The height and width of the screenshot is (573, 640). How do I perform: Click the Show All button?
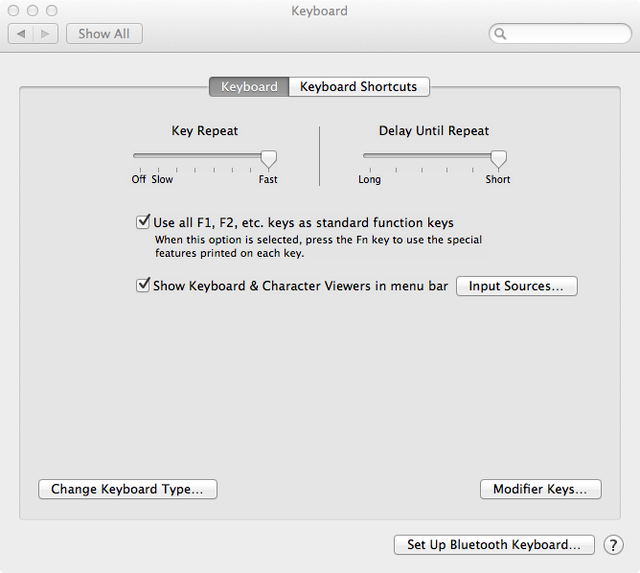pyautogui.click(x=104, y=34)
